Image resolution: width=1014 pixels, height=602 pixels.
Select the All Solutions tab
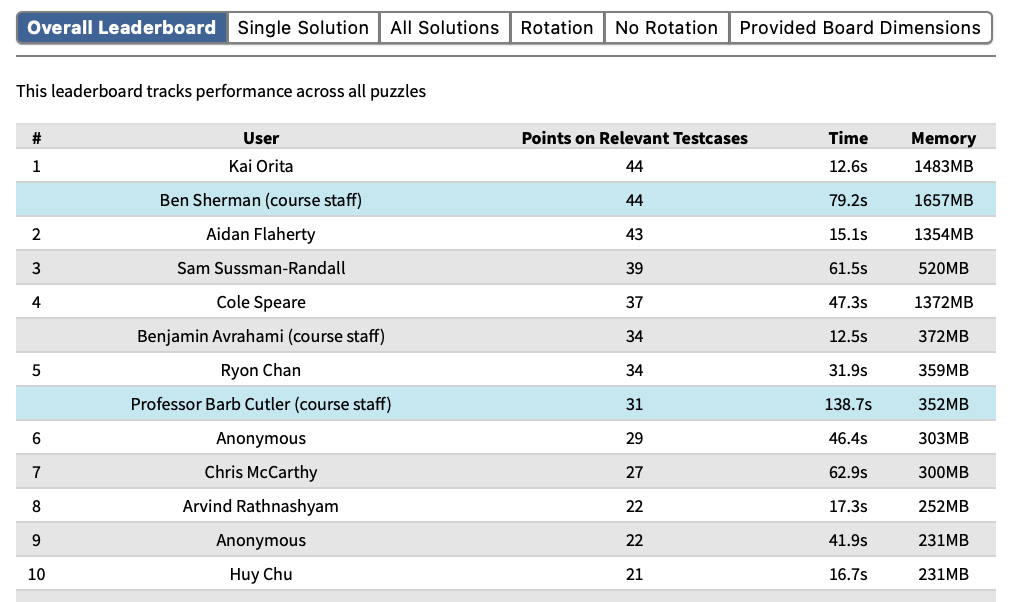(x=444, y=28)
